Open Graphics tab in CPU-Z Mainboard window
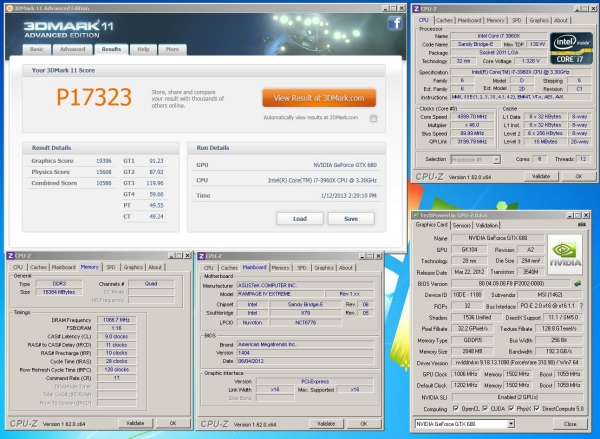 coord(324,268)
